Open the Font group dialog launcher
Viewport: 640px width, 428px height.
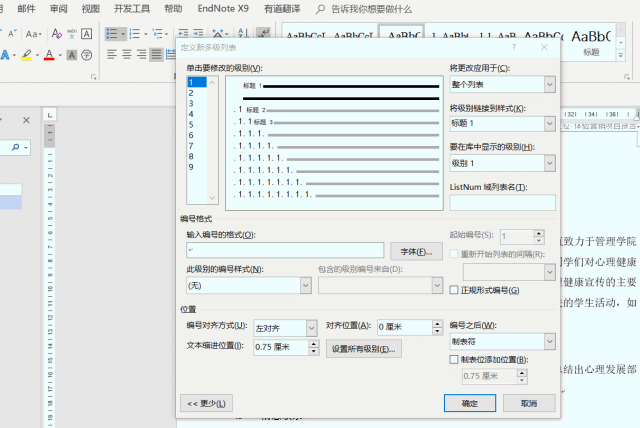point(93,77)
